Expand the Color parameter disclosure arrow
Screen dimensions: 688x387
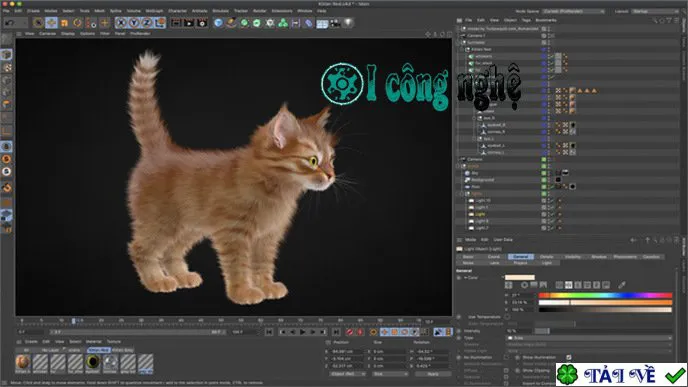click(x=465, y=278)
